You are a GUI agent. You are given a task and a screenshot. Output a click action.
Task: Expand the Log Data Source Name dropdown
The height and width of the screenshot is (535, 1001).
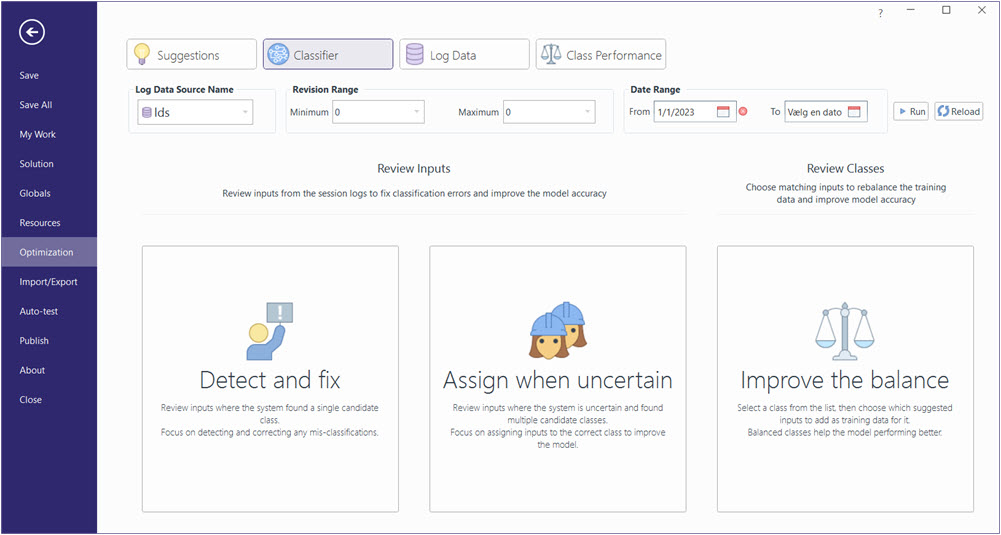click(245, 112)
